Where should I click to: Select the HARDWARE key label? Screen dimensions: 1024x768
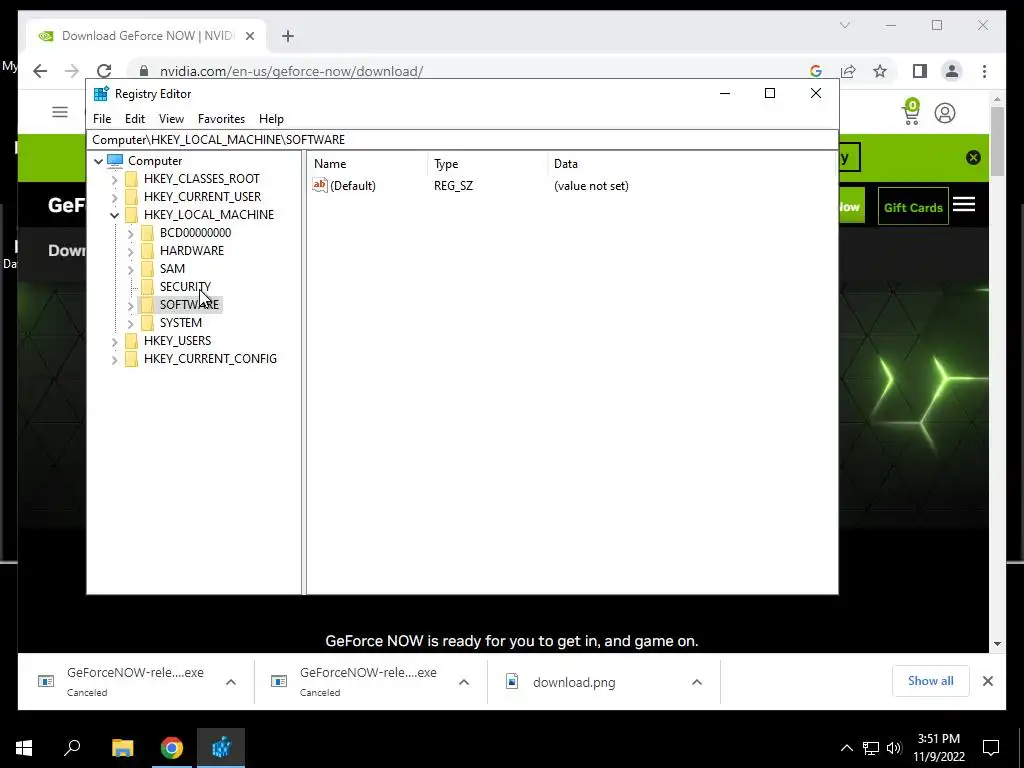tap(192, 251)
